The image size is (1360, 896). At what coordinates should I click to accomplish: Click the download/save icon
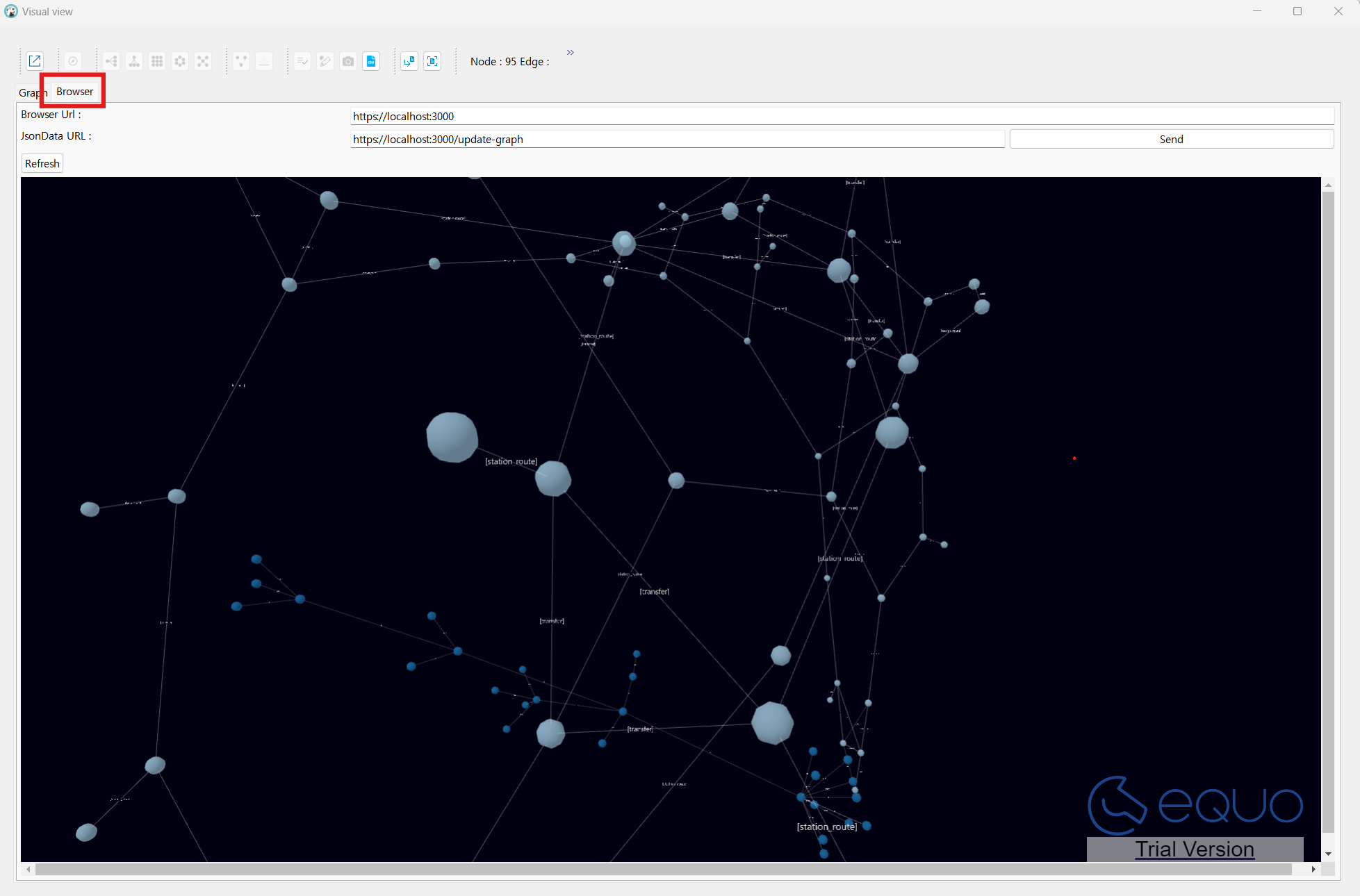coord(370,62)
